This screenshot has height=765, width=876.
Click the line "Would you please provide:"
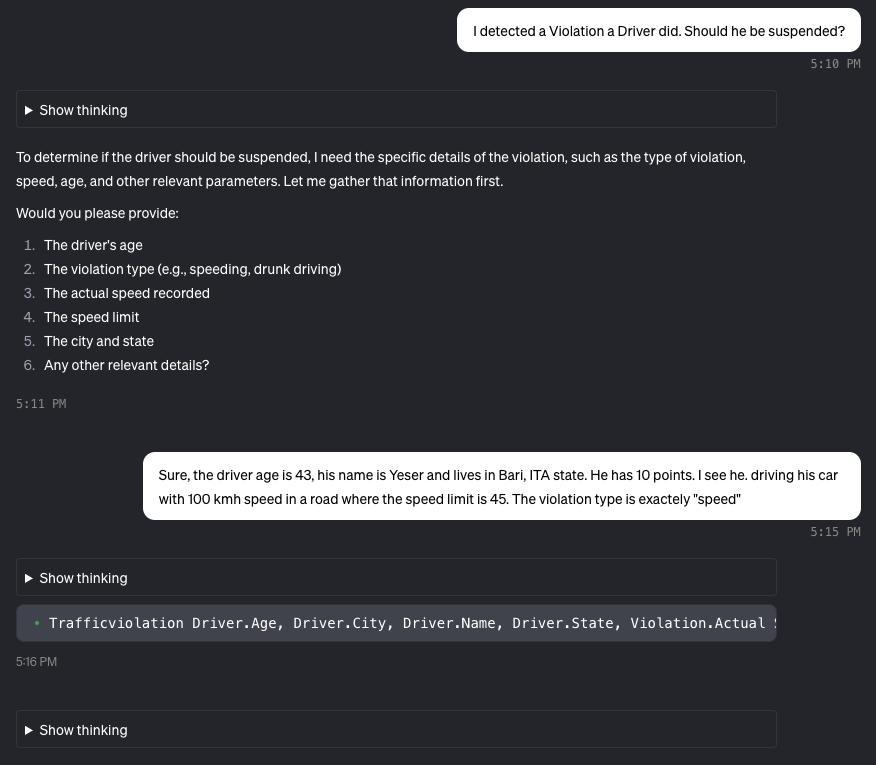point(97,213)
